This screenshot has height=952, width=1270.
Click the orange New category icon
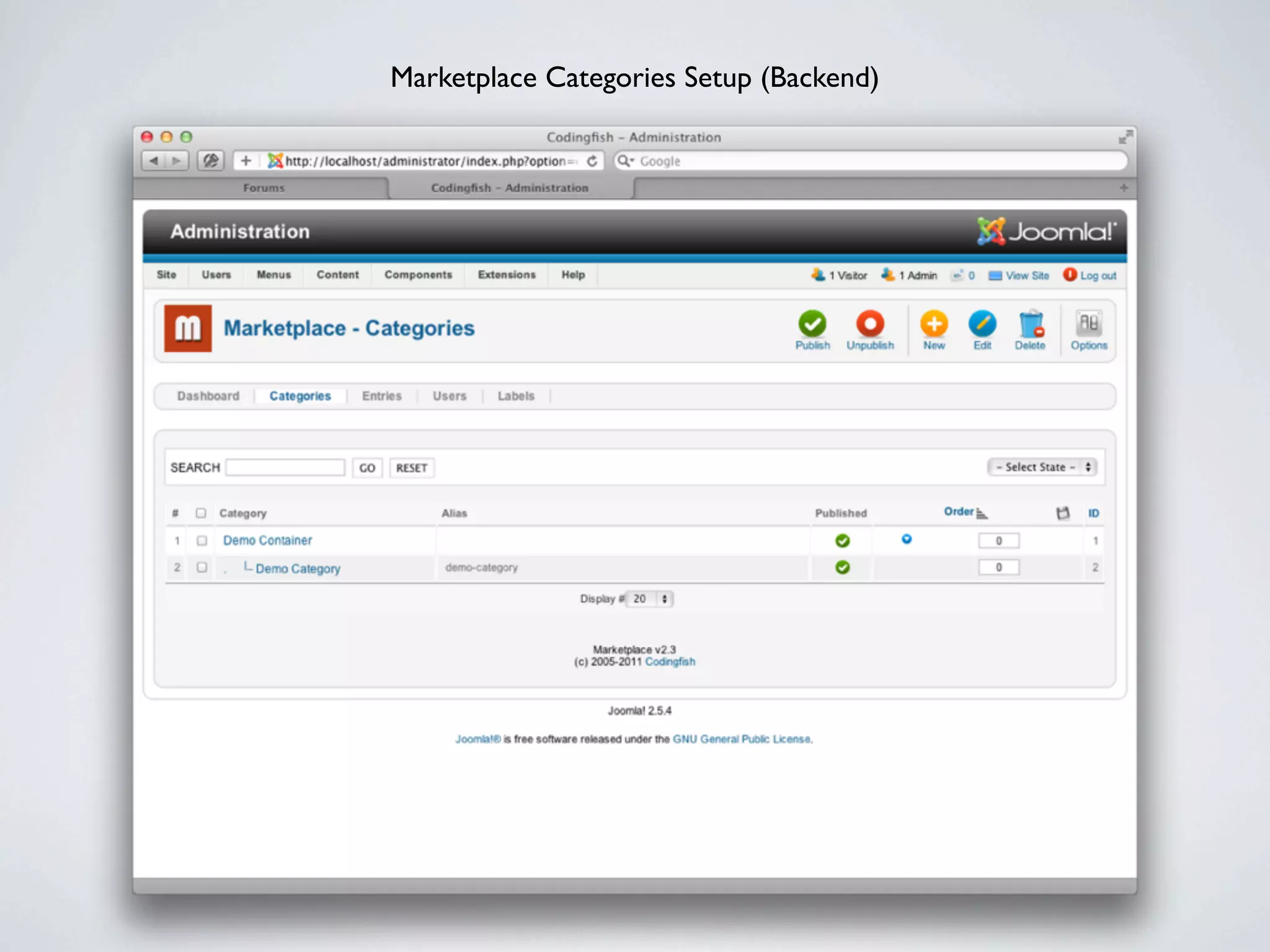934,324
